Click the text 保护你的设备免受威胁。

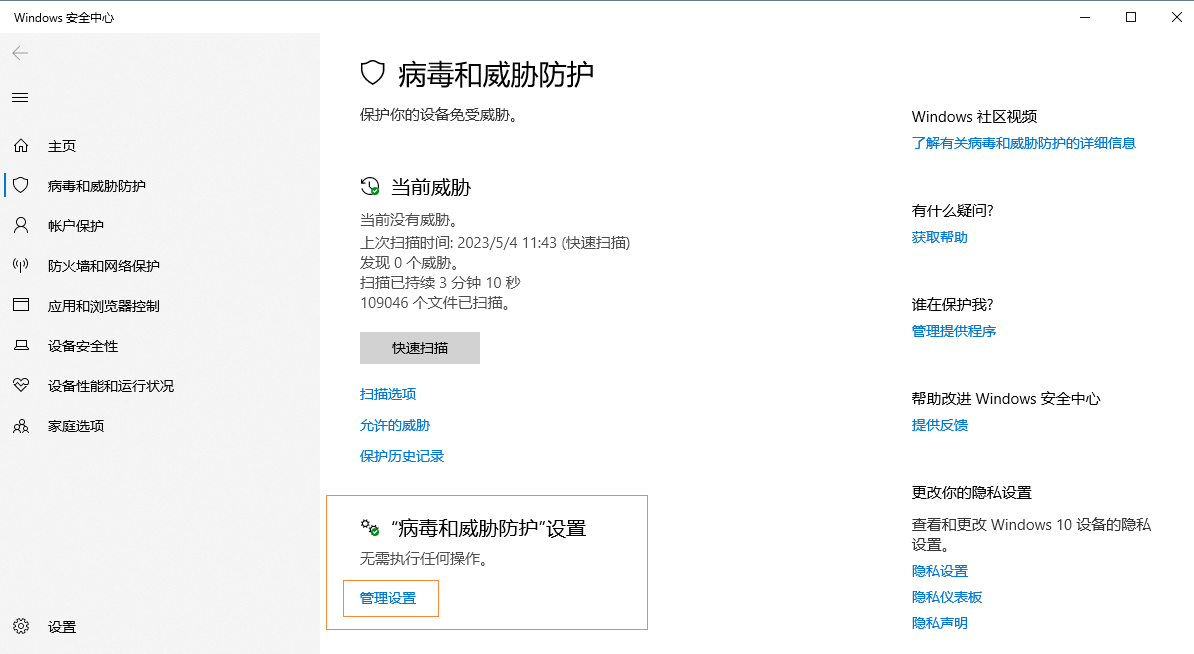click(440, 116)
